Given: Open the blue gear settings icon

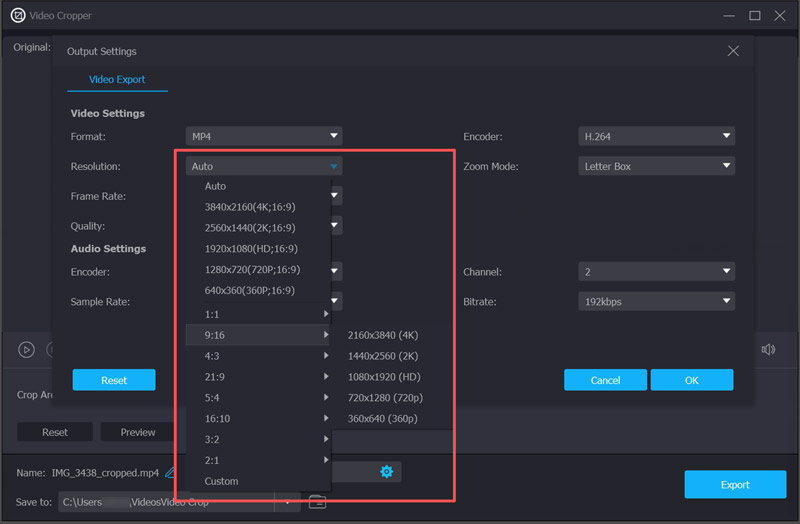Looking at the screenshot, I should [x=386, y=471].
